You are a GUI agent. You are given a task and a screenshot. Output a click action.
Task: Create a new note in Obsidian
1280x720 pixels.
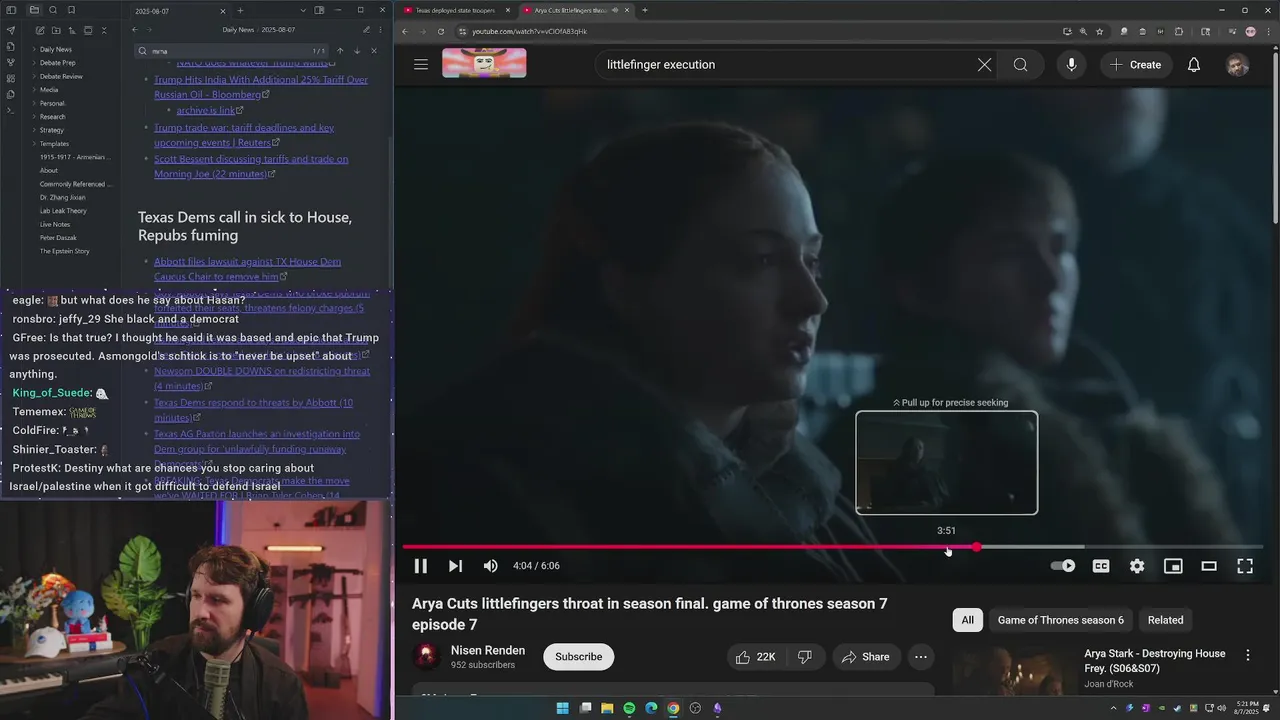click(x=39, y=31)
